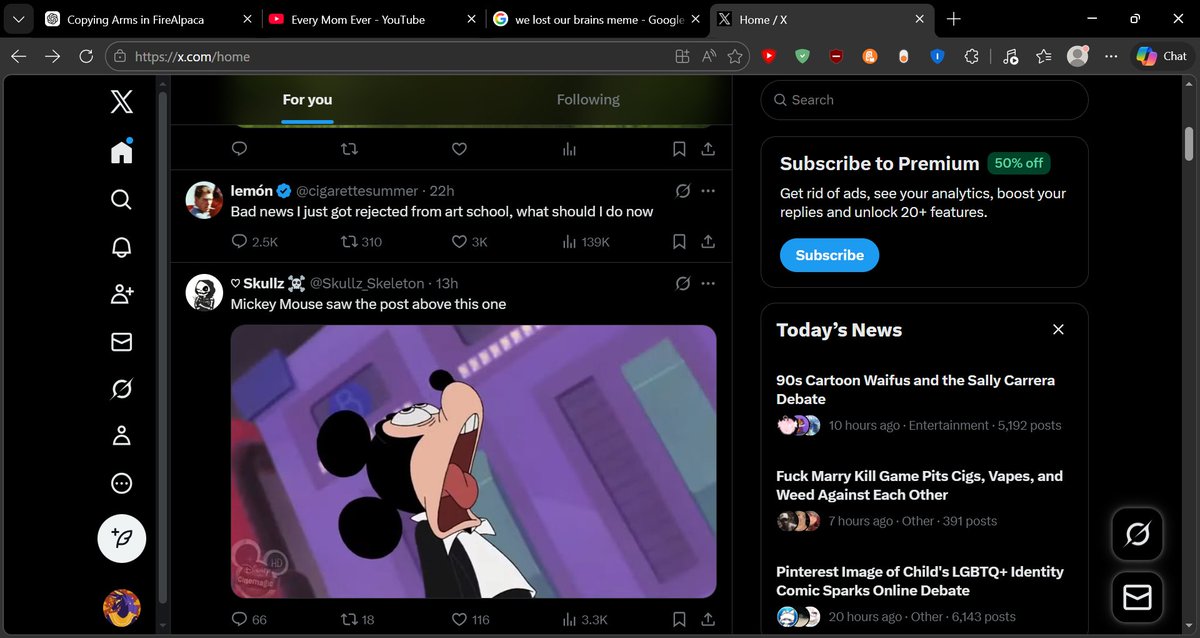Toggle browser read aloud icon in address bar
1200x638 pixels.
pyautogui.click(x=709, y=57)
